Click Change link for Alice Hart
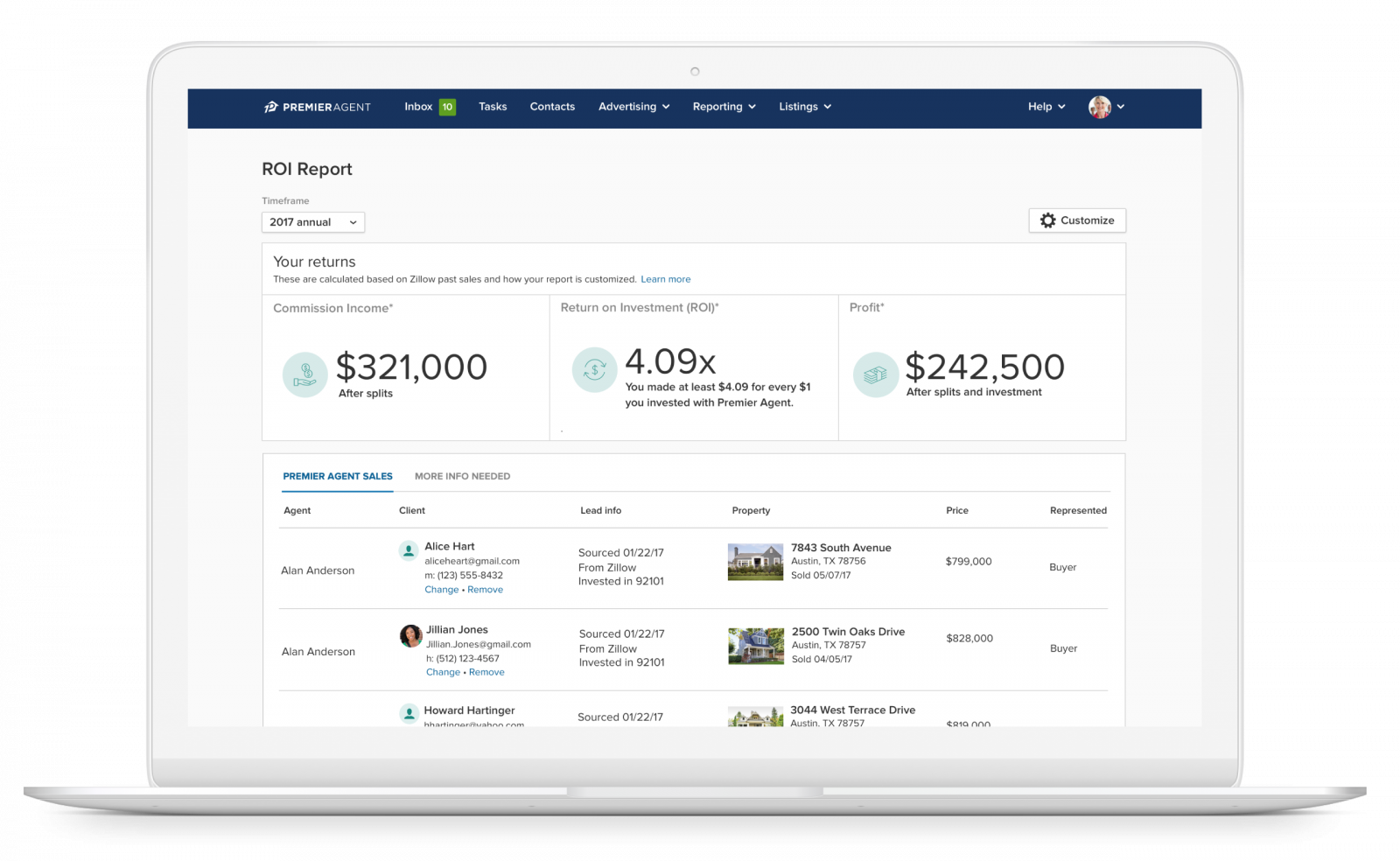 pos(442,590)
